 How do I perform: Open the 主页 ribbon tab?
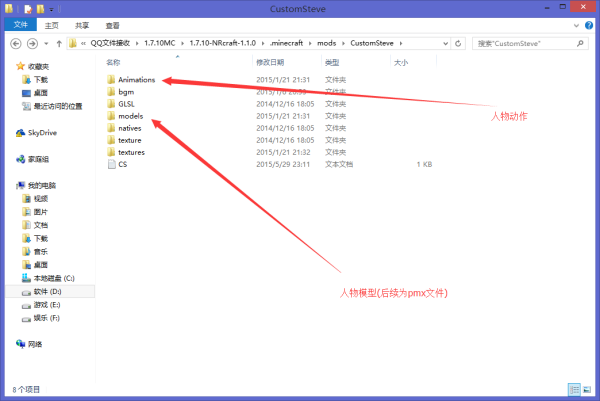pyautogui.click(x=52, y=25)
